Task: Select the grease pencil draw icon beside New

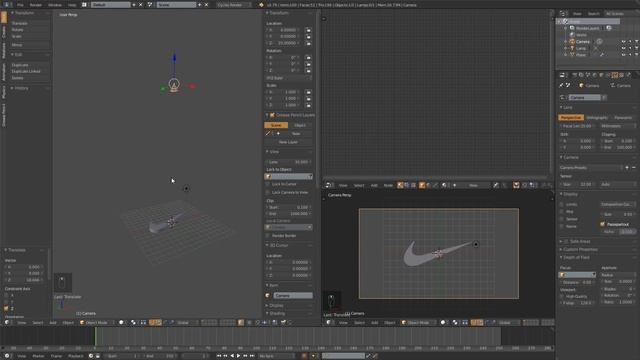Action: pyautogui.click(x=268, y=133)
